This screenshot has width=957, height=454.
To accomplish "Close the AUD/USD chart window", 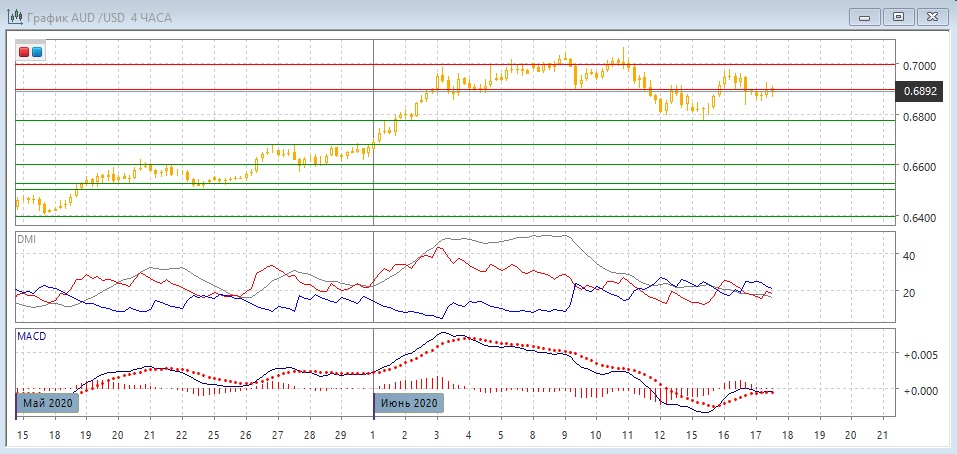I will 931,17.
